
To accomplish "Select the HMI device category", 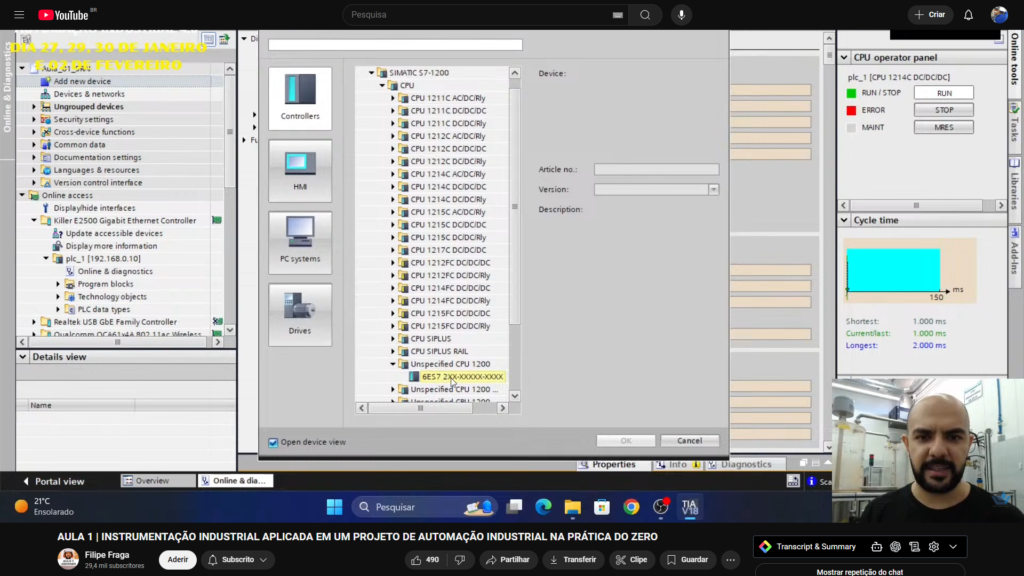I will click(x=300, y=171).
